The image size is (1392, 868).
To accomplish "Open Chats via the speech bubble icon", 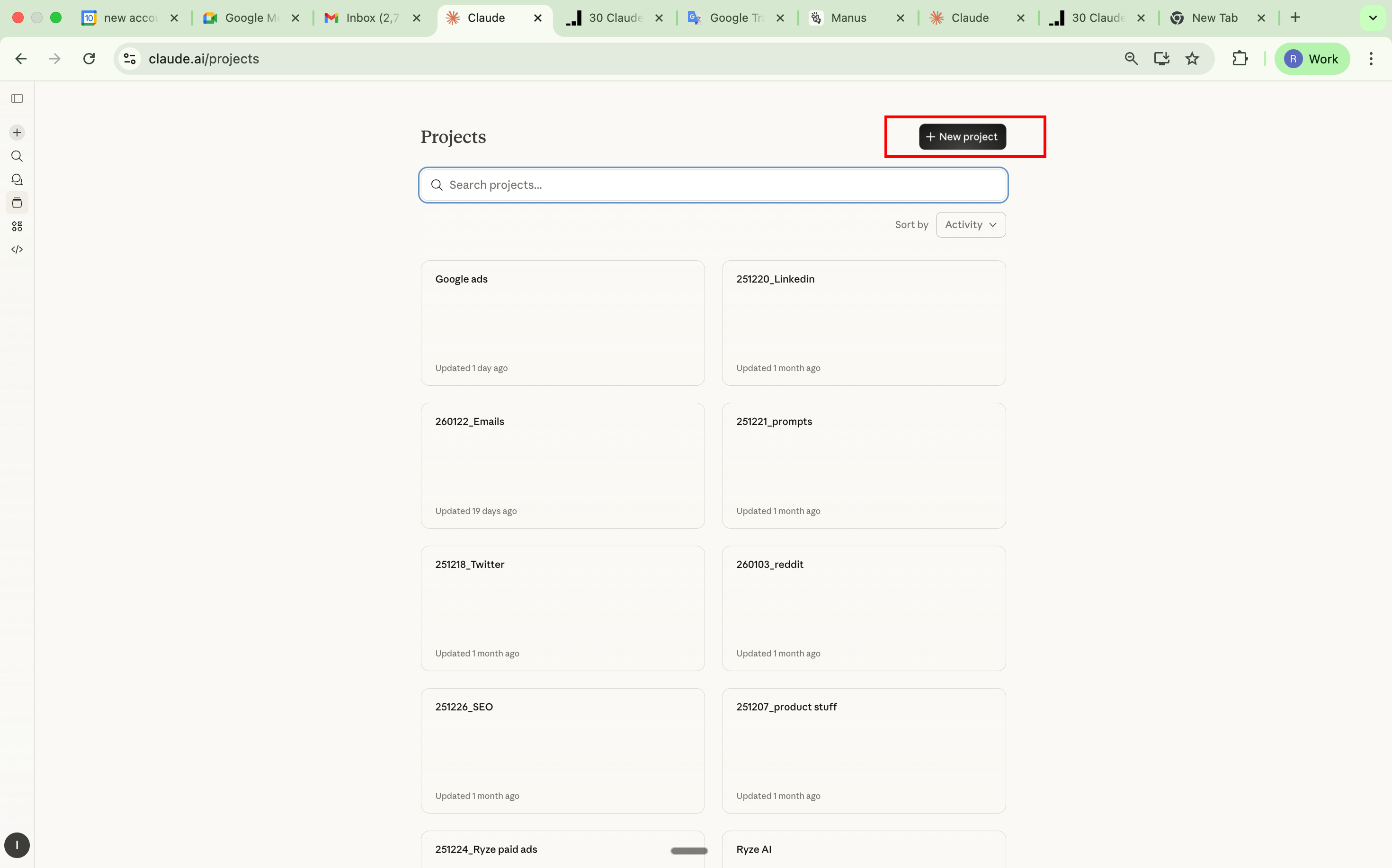I will (x=17, y=179).
